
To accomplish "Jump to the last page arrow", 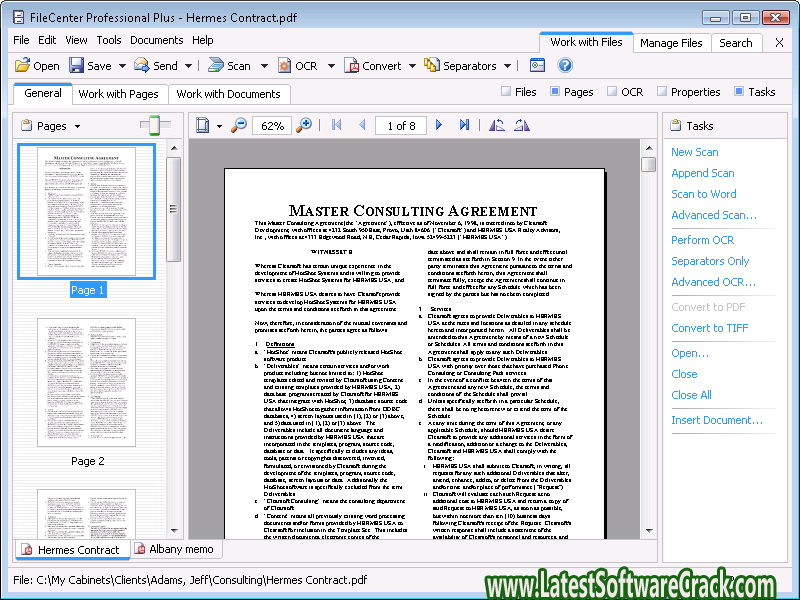I will (x=464, y=125).
